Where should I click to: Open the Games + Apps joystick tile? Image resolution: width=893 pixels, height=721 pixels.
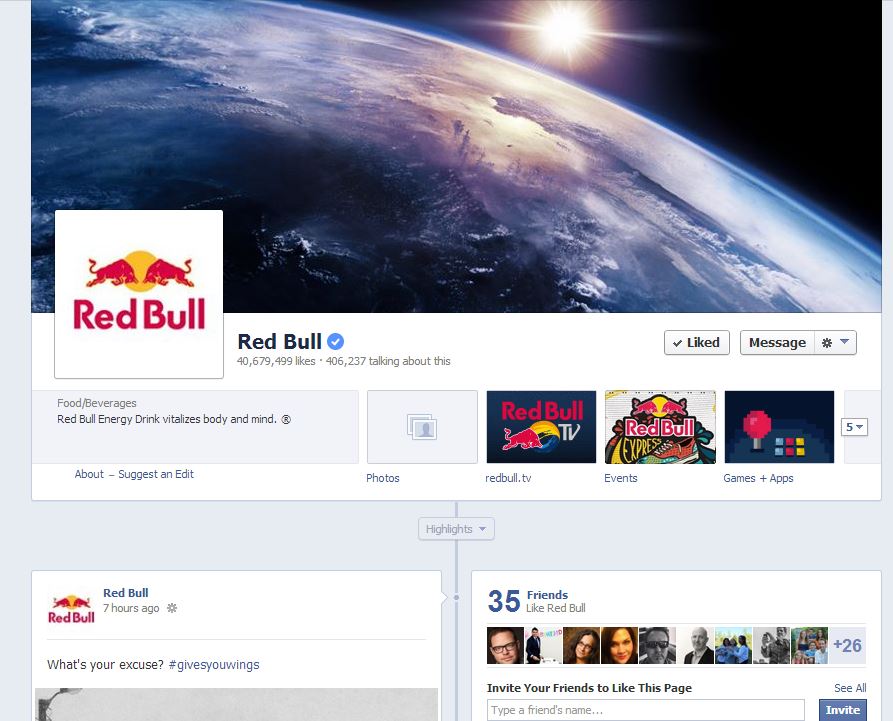point(779,427)
